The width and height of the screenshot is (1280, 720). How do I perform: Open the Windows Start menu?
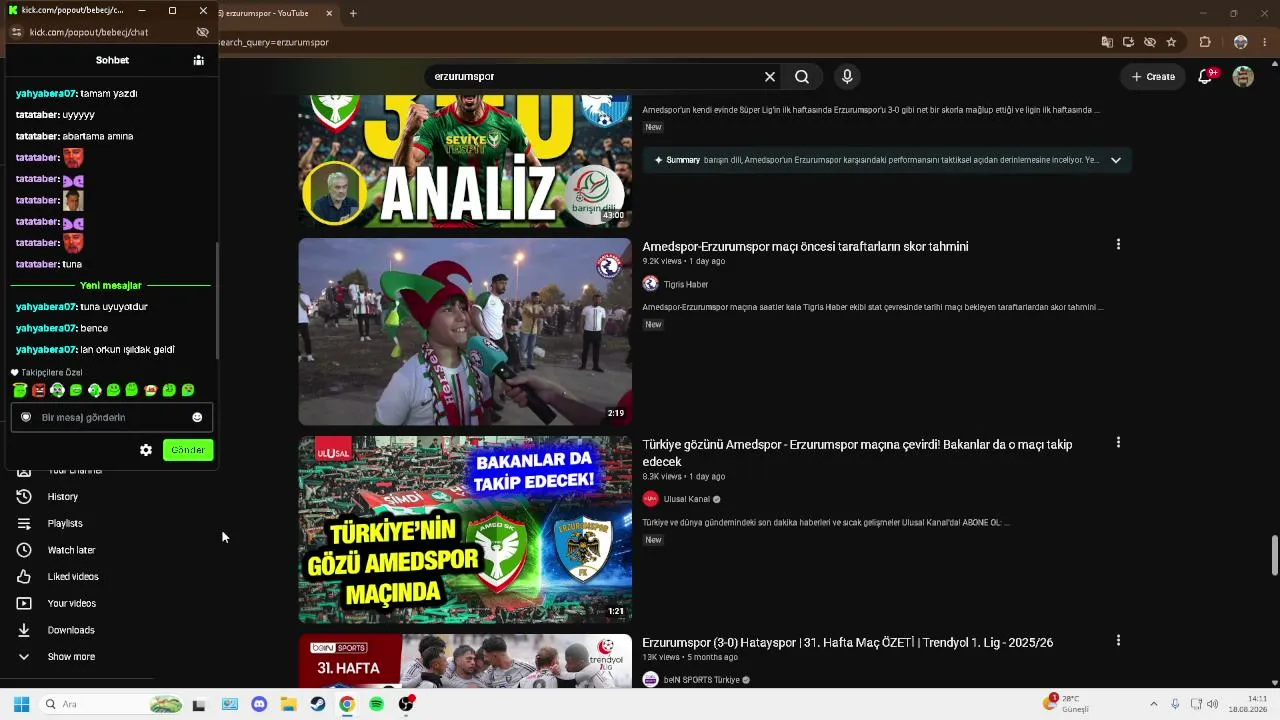pyautogui.click(x=21, y=704)
